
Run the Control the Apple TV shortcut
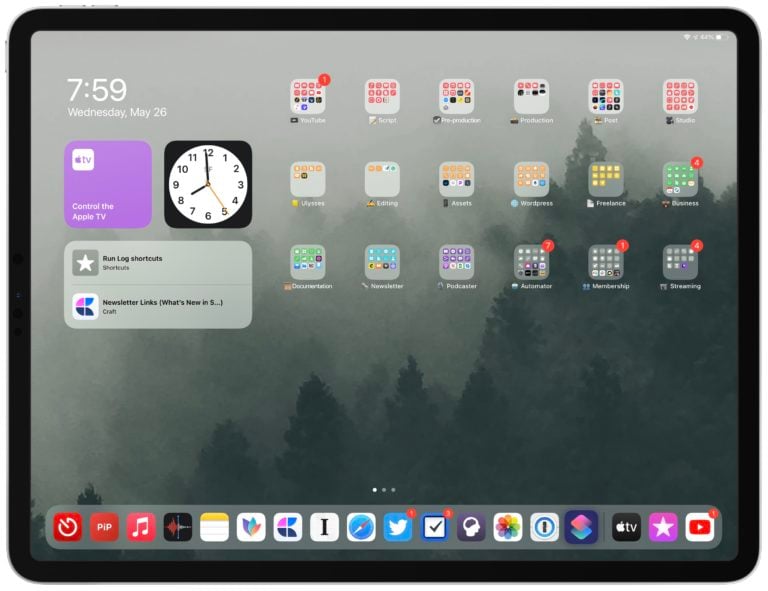pos(108,185)
